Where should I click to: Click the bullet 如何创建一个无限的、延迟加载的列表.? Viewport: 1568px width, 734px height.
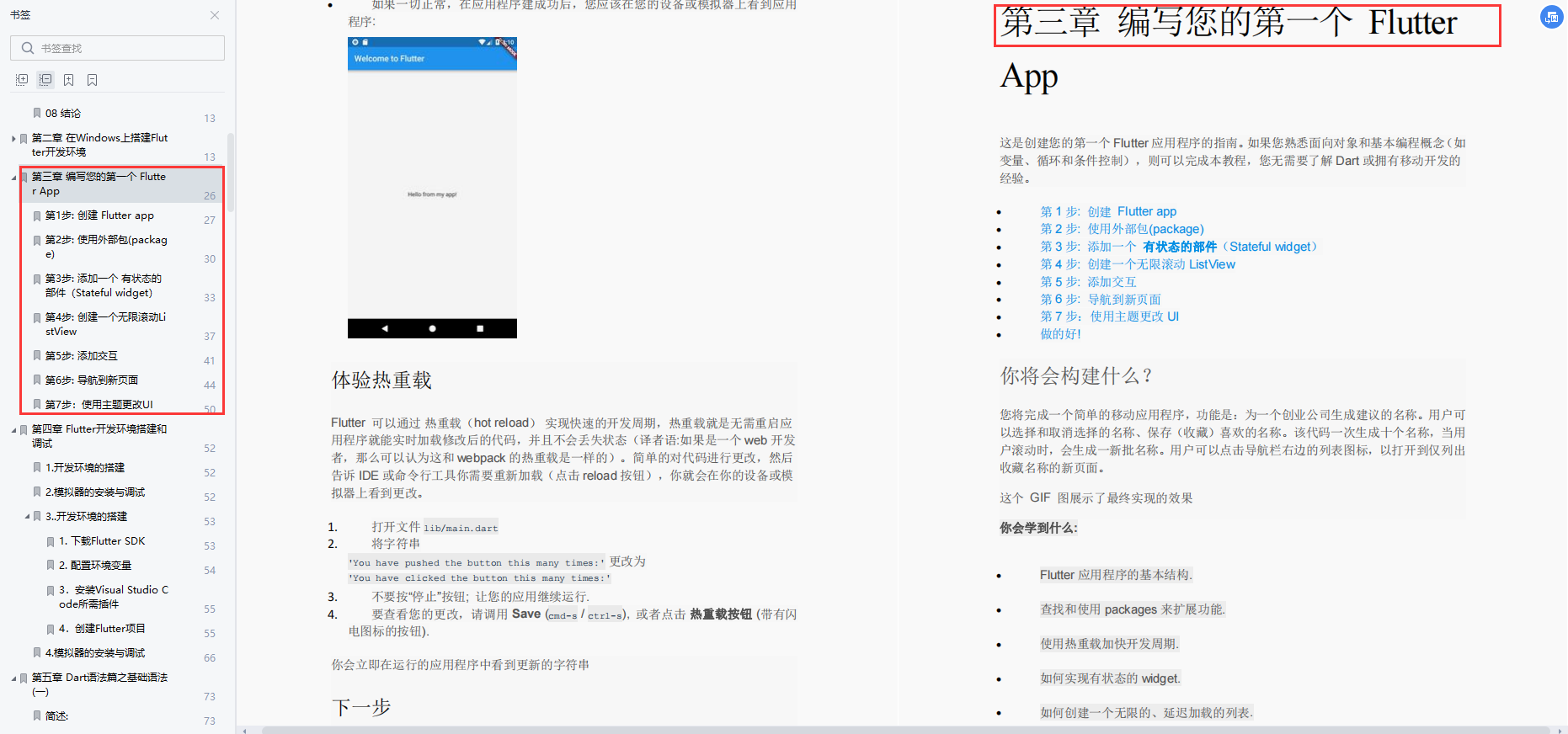pyautogui.click(x=1147, y=713)
